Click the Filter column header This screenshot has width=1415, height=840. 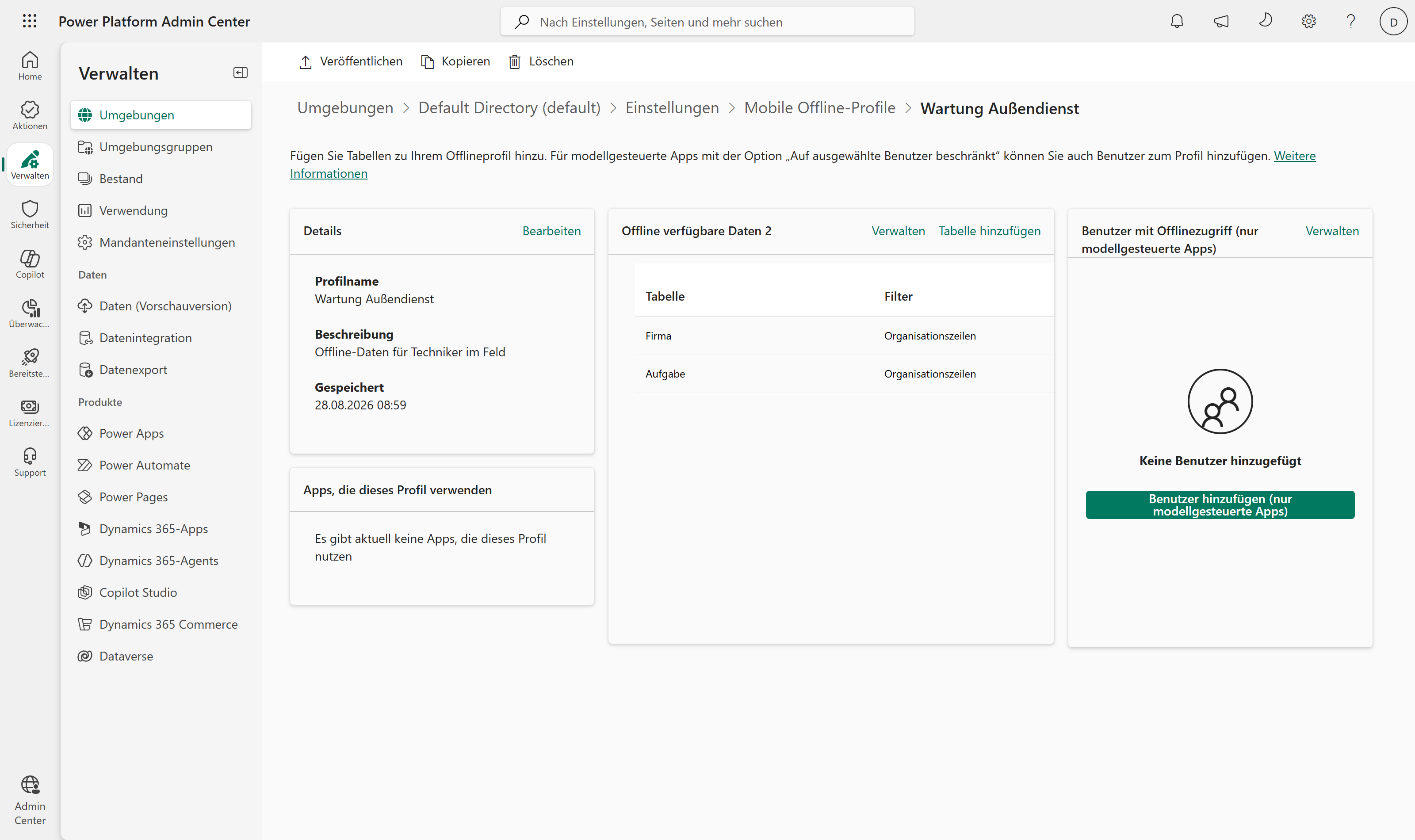click(898, 296)
